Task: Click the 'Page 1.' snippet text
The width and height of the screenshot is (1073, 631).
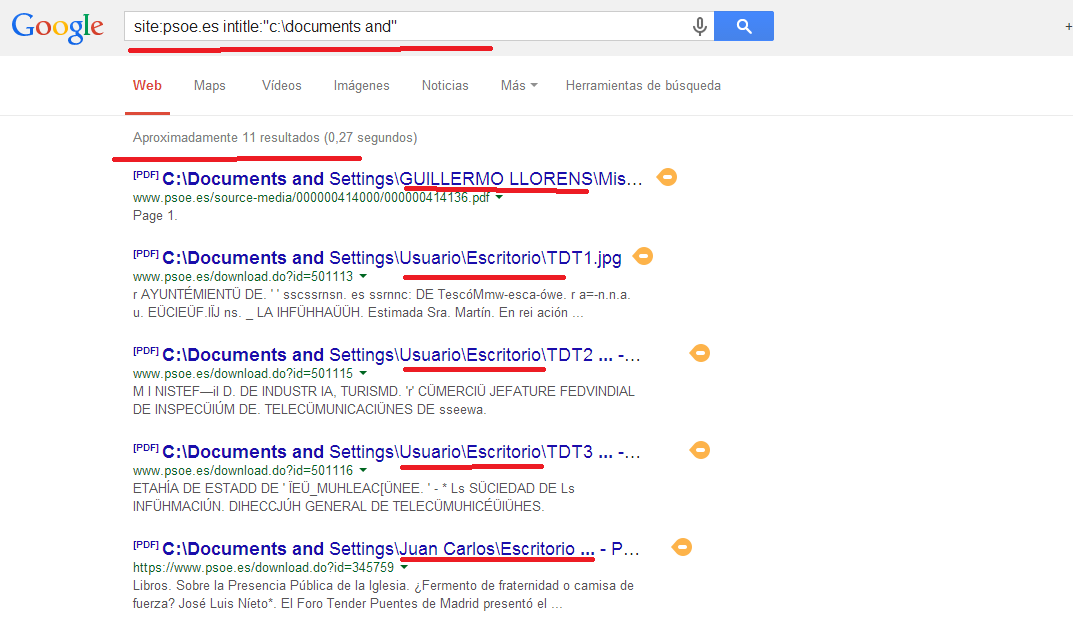Action: 155,216
